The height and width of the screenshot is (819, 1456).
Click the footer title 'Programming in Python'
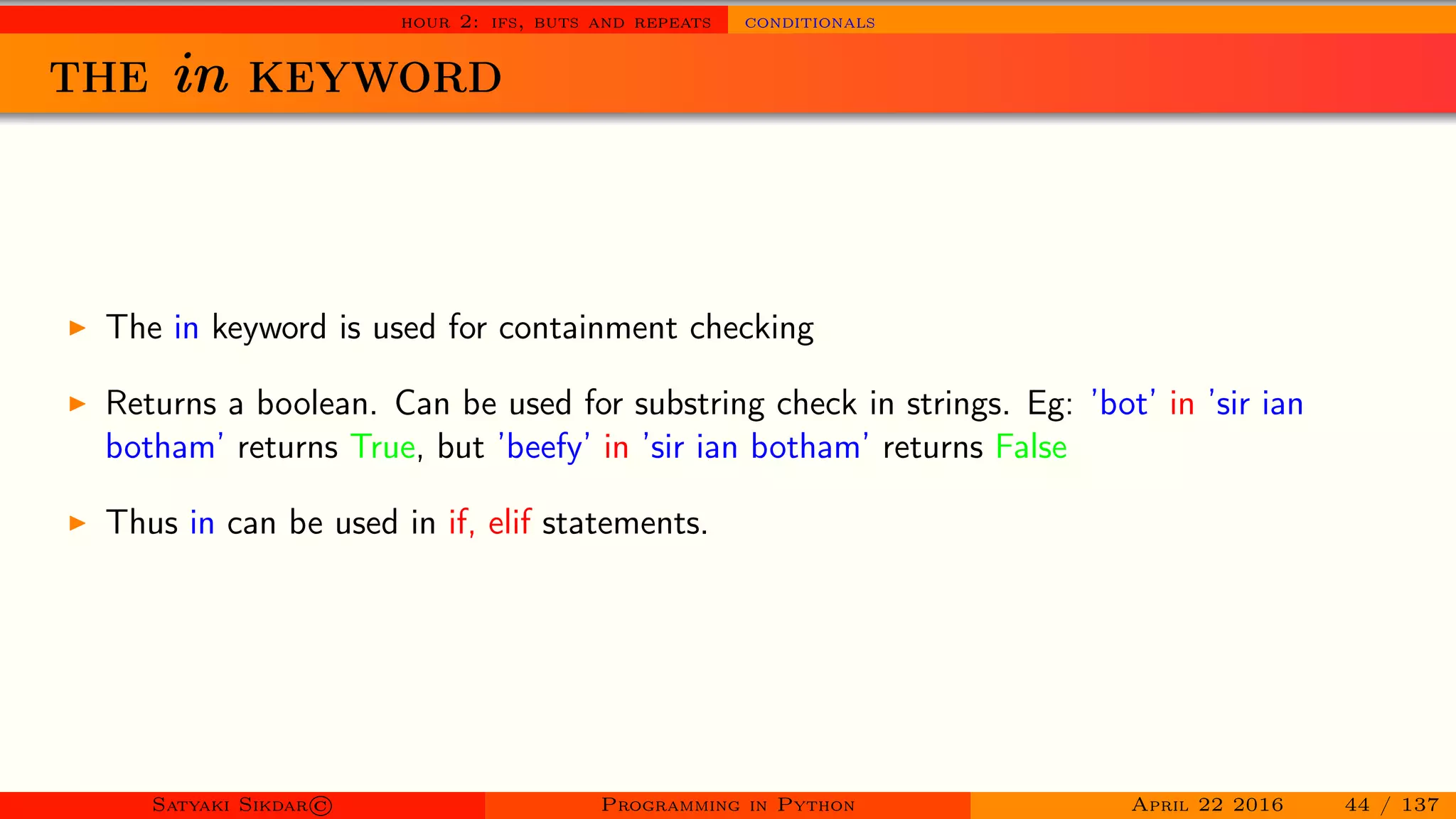728,805
